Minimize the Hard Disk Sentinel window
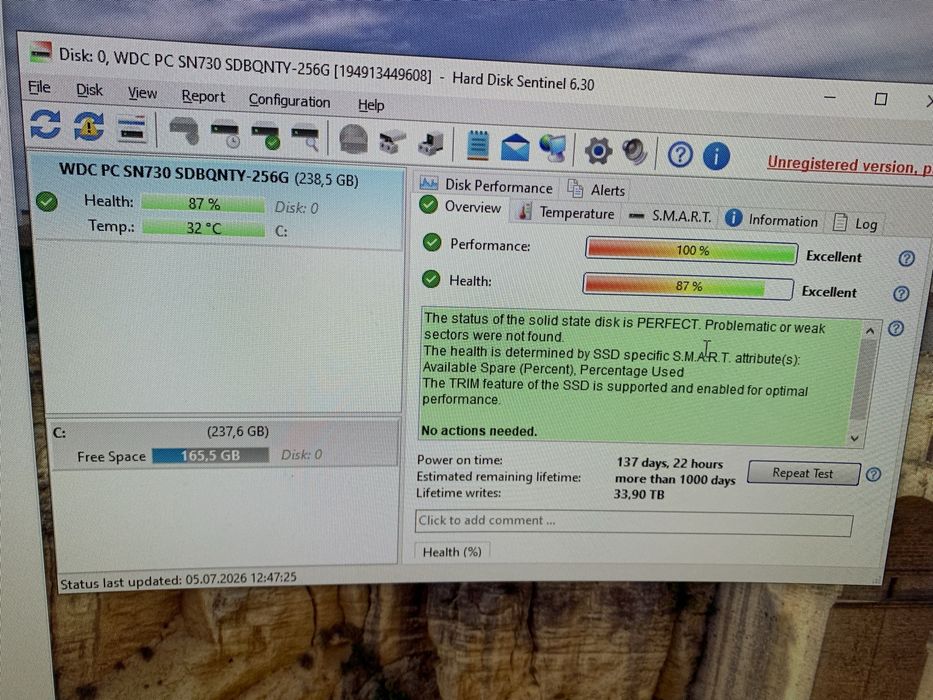933x700 pixels. [830, 96]
